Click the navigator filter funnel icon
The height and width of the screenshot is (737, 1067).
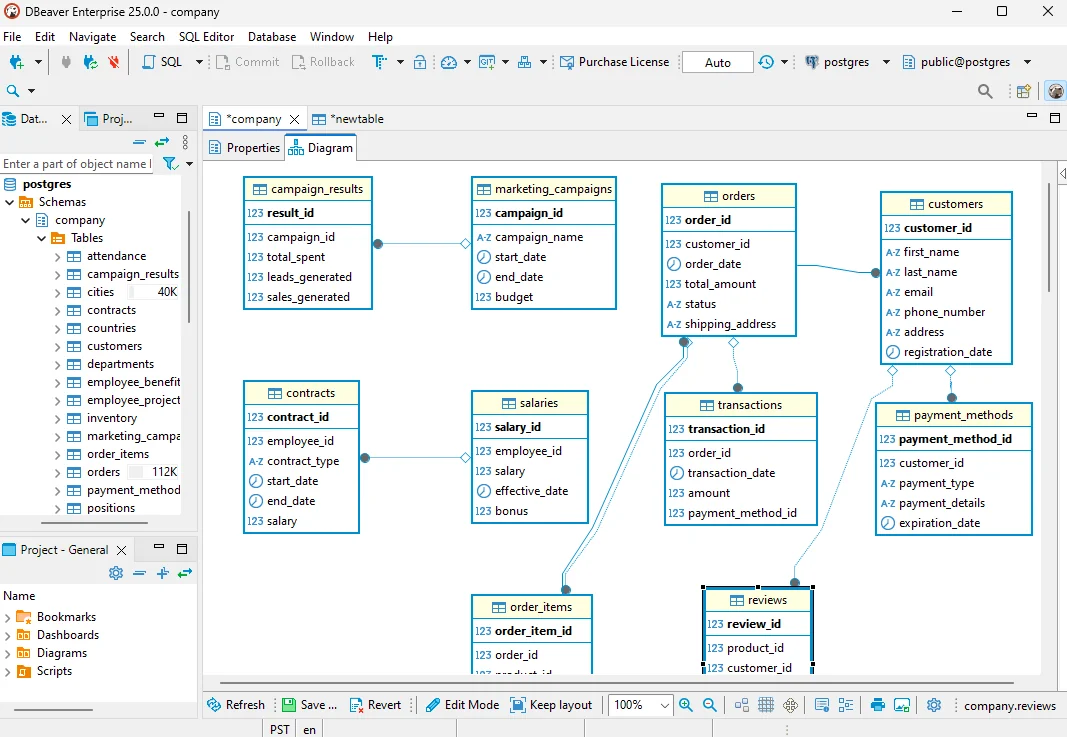pyautogui.click(x=170, y=163)
